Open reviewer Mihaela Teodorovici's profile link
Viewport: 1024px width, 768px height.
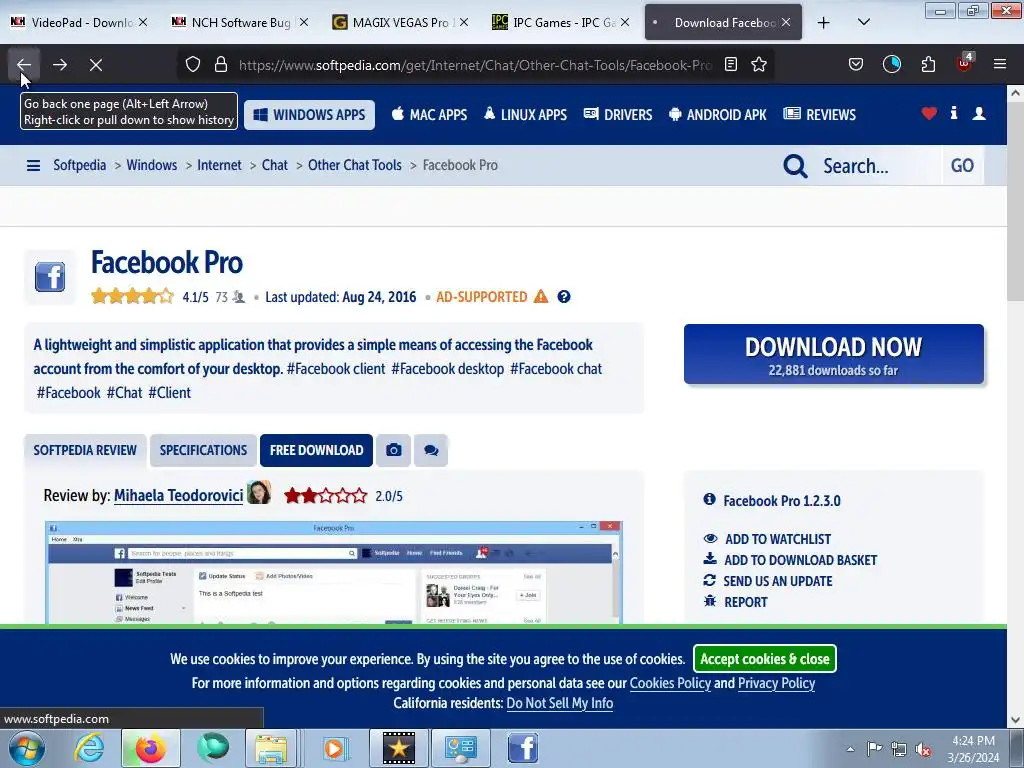point(178,496)
